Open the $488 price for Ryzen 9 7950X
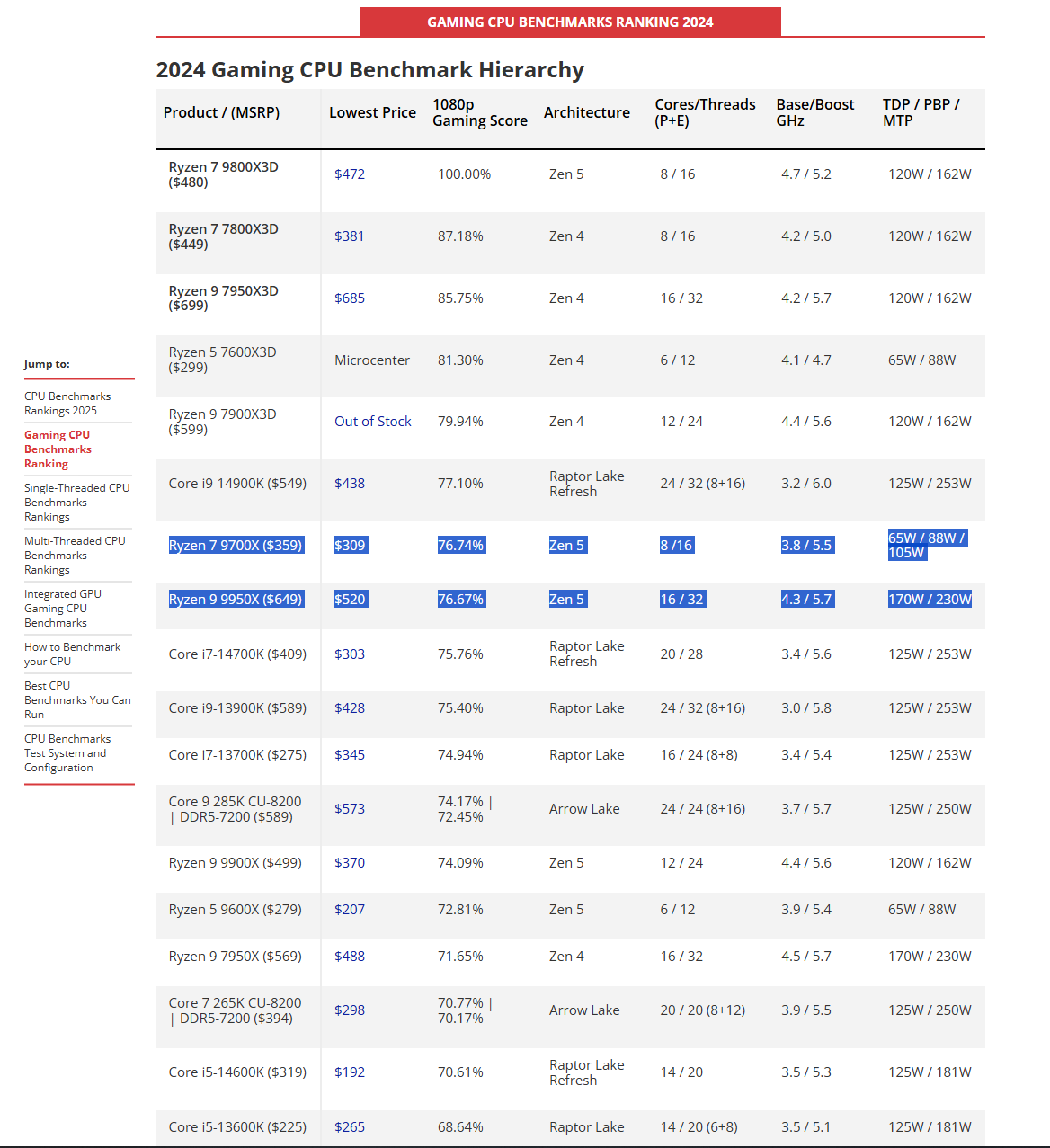The height and width of the screenshot is (1148, 1050). [x=350, y=957]
